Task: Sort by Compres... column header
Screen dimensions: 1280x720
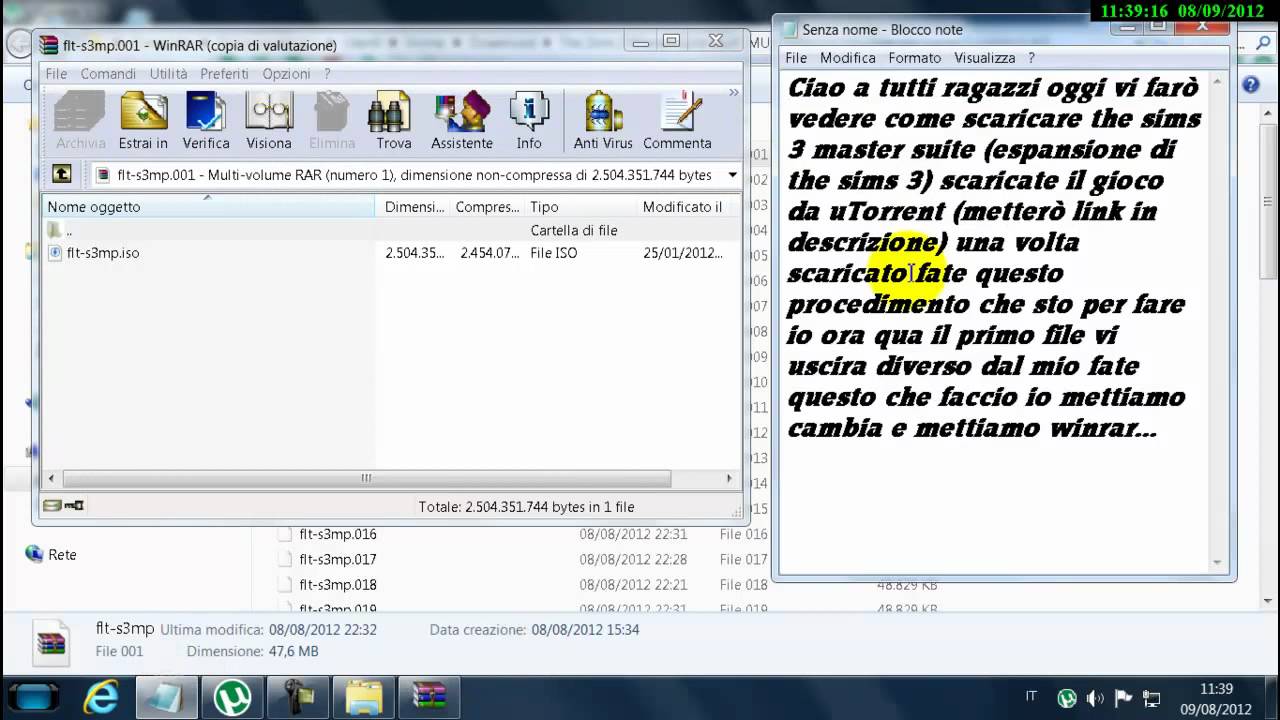Action: 487,207
